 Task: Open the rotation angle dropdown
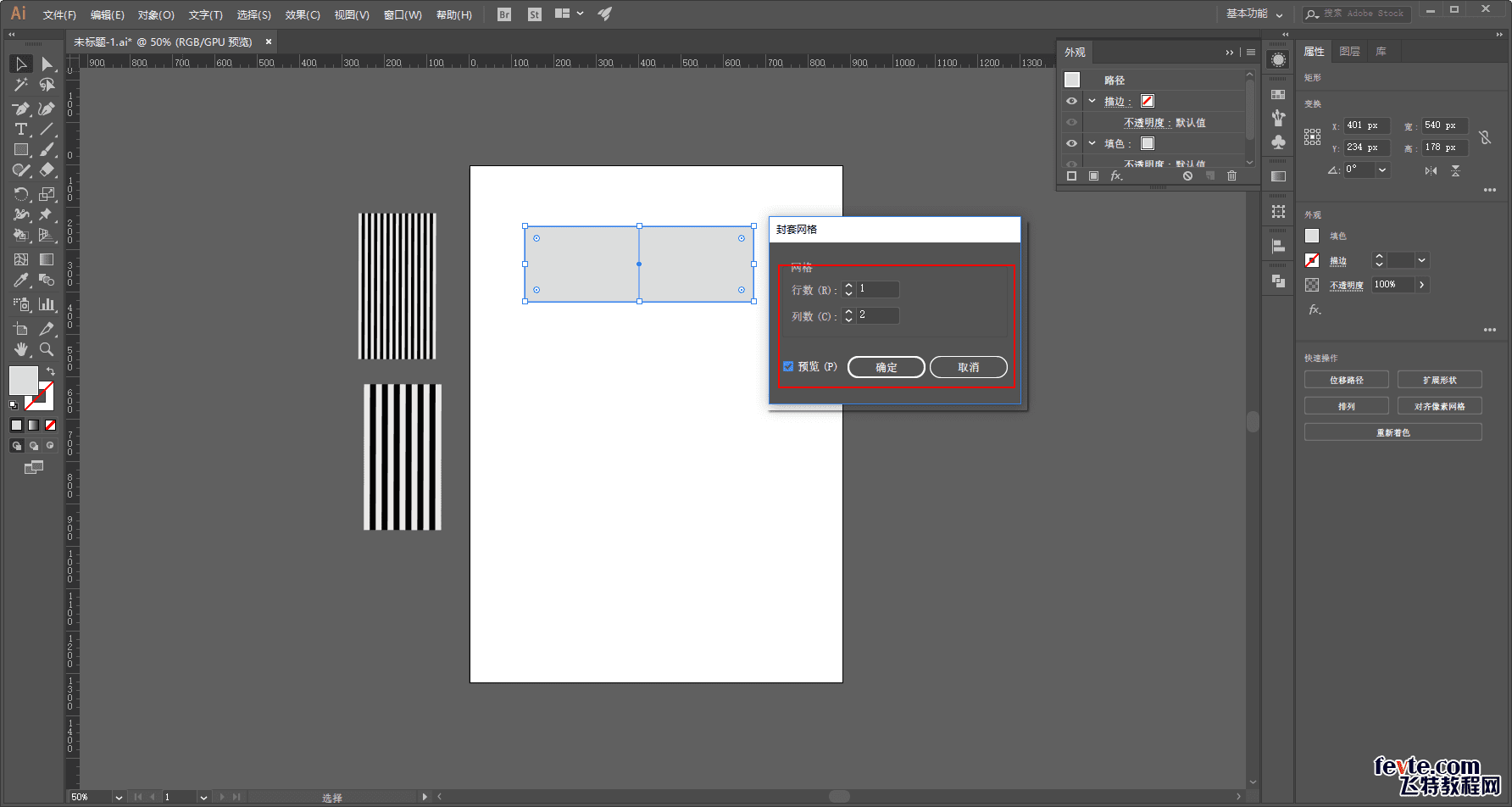1382,170
